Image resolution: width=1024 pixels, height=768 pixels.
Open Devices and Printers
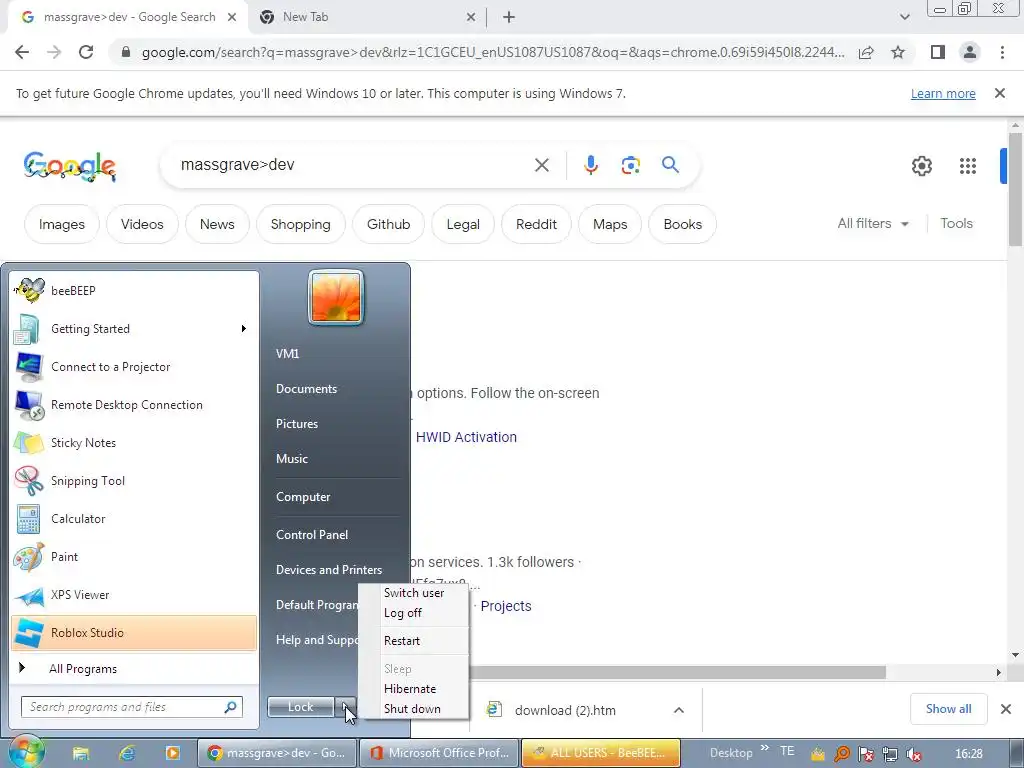pyautogui.click(x=328, y=570)
